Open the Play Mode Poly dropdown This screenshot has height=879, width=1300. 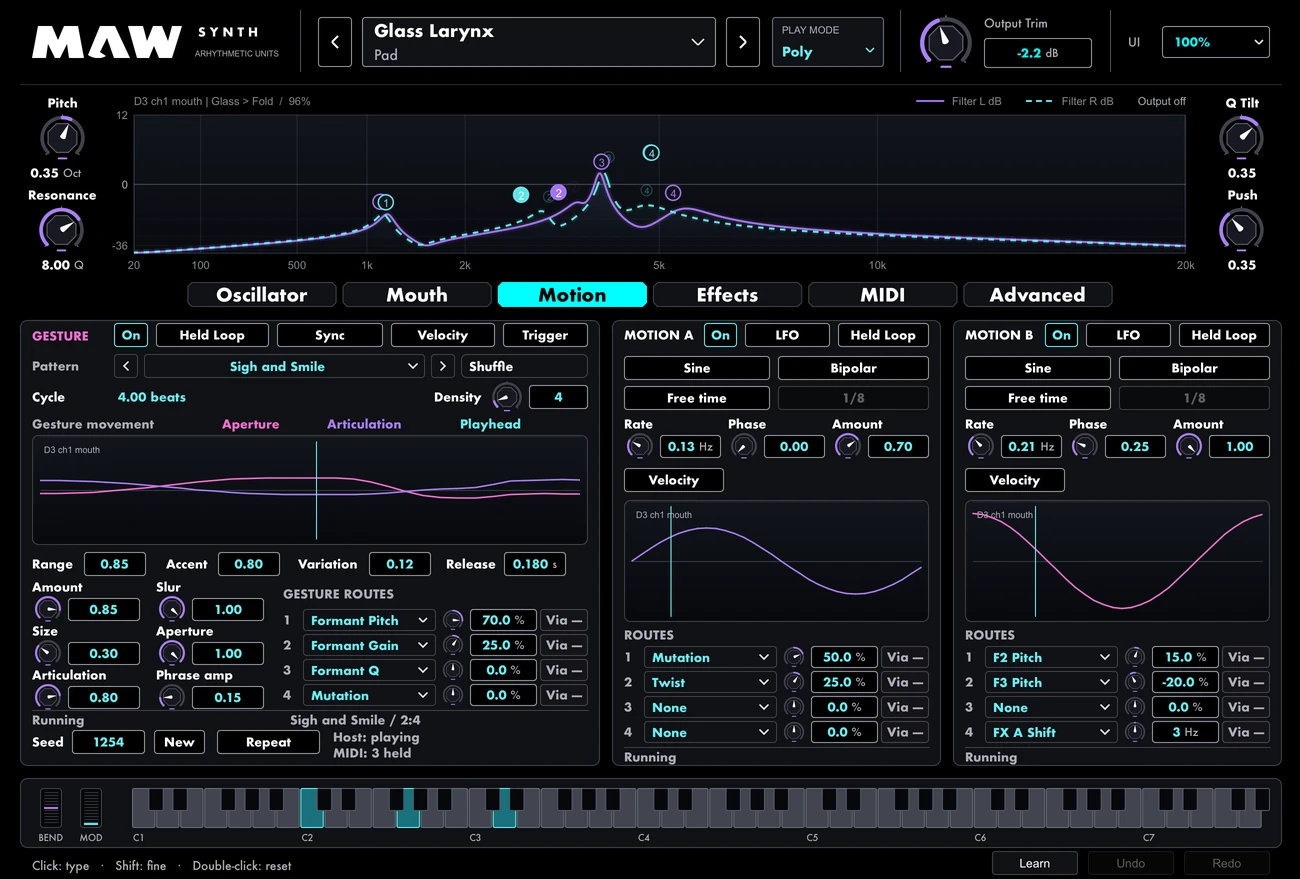click(x=828, y=42)
